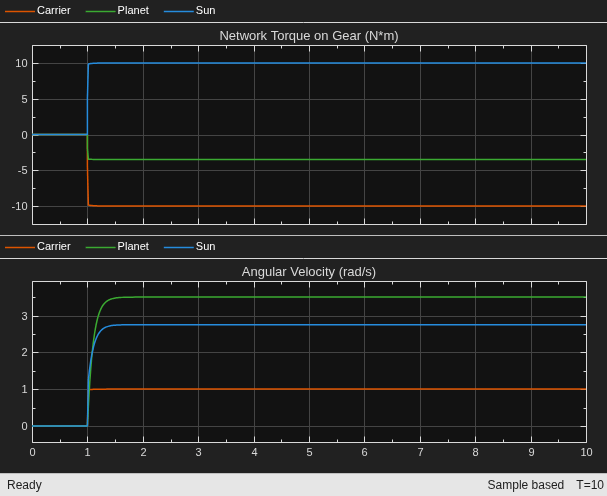Click the blue Sun line swatch in the velocity legend

click(x=179, y=247)
